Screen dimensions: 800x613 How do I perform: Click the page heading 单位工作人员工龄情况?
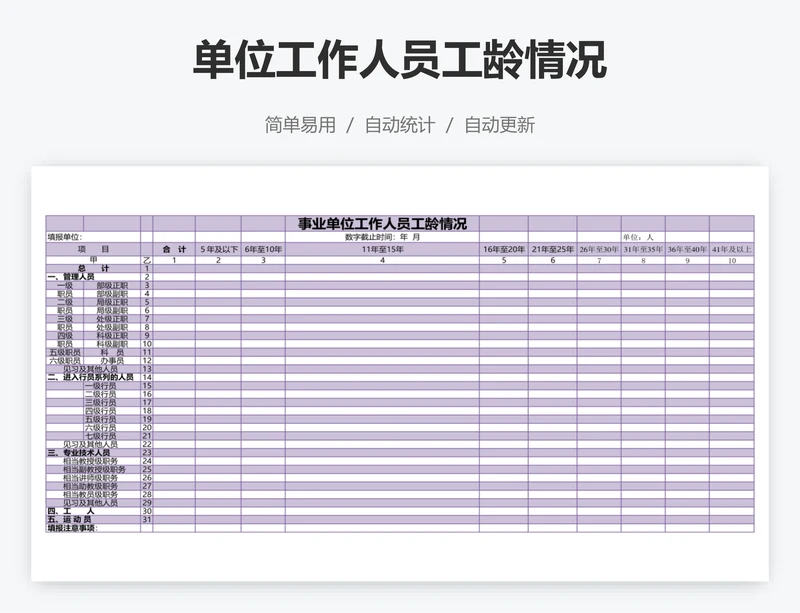tap(399, 60)
